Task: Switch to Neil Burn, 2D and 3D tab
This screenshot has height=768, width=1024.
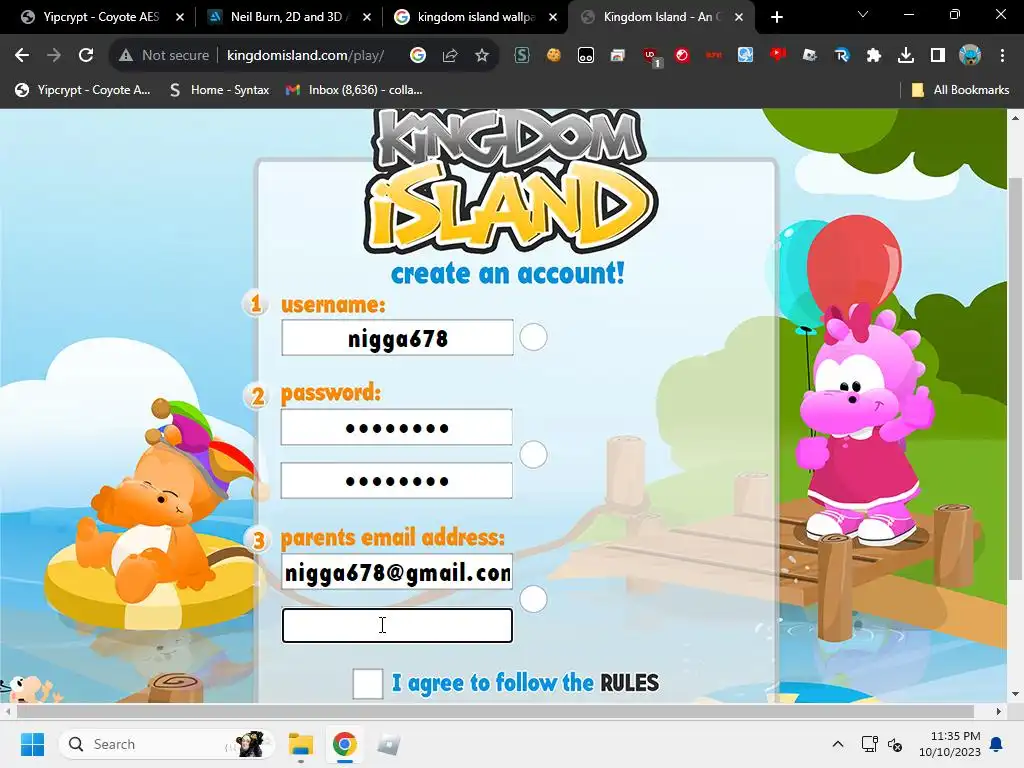Action: point(285,17)
